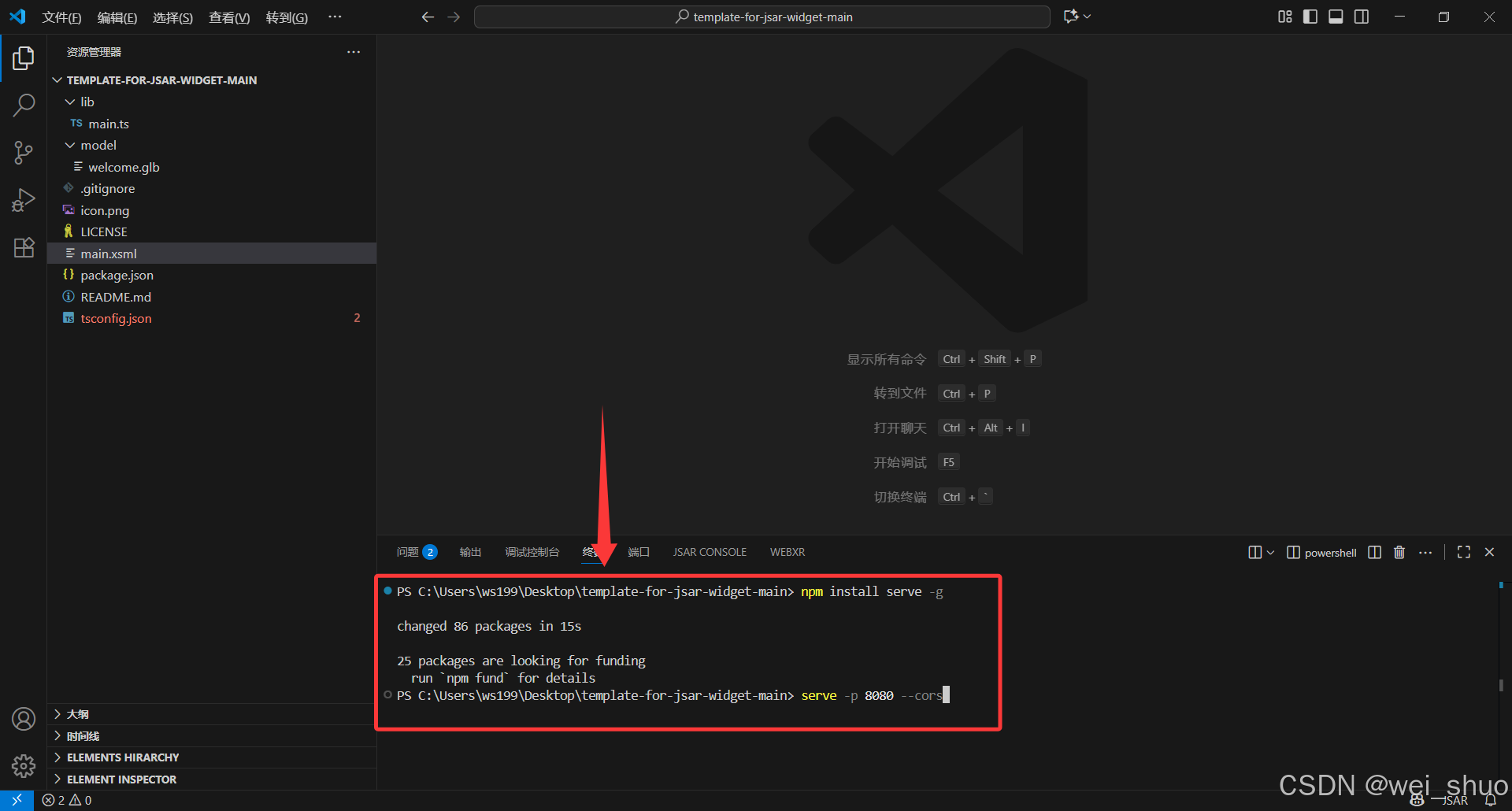The height and width of the screenshot is (811, 1512).
Task: Open README.md file
Action: pyautogui.click(x=212, y=297)
